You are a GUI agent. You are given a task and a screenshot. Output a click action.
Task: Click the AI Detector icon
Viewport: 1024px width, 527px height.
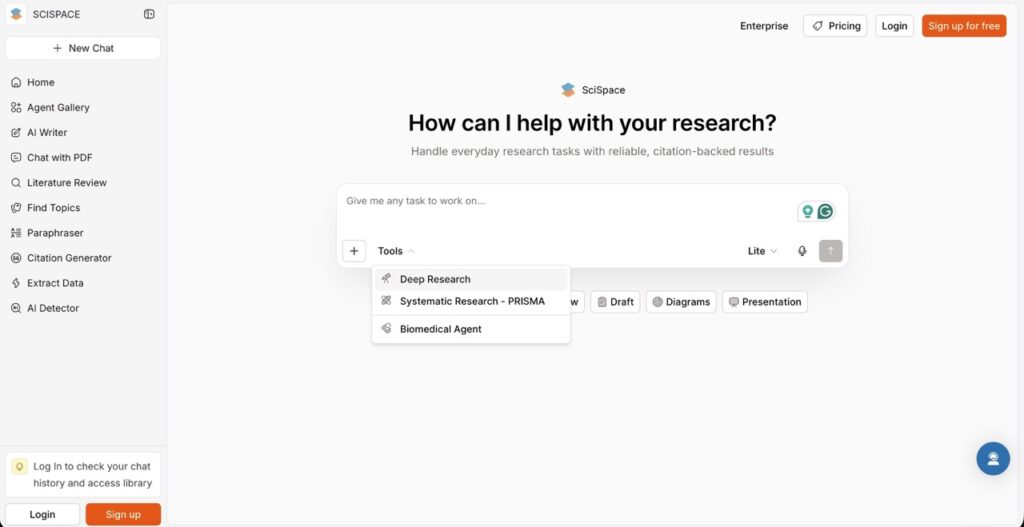(16, 308)
